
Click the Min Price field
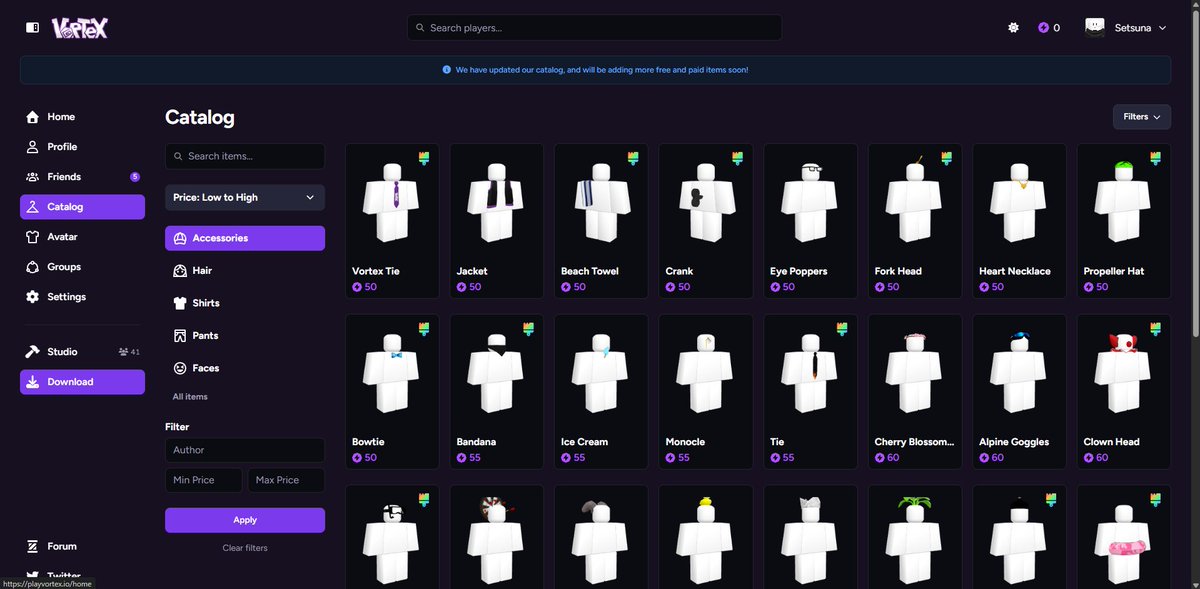pyautogui.click(x=204, y=480)
